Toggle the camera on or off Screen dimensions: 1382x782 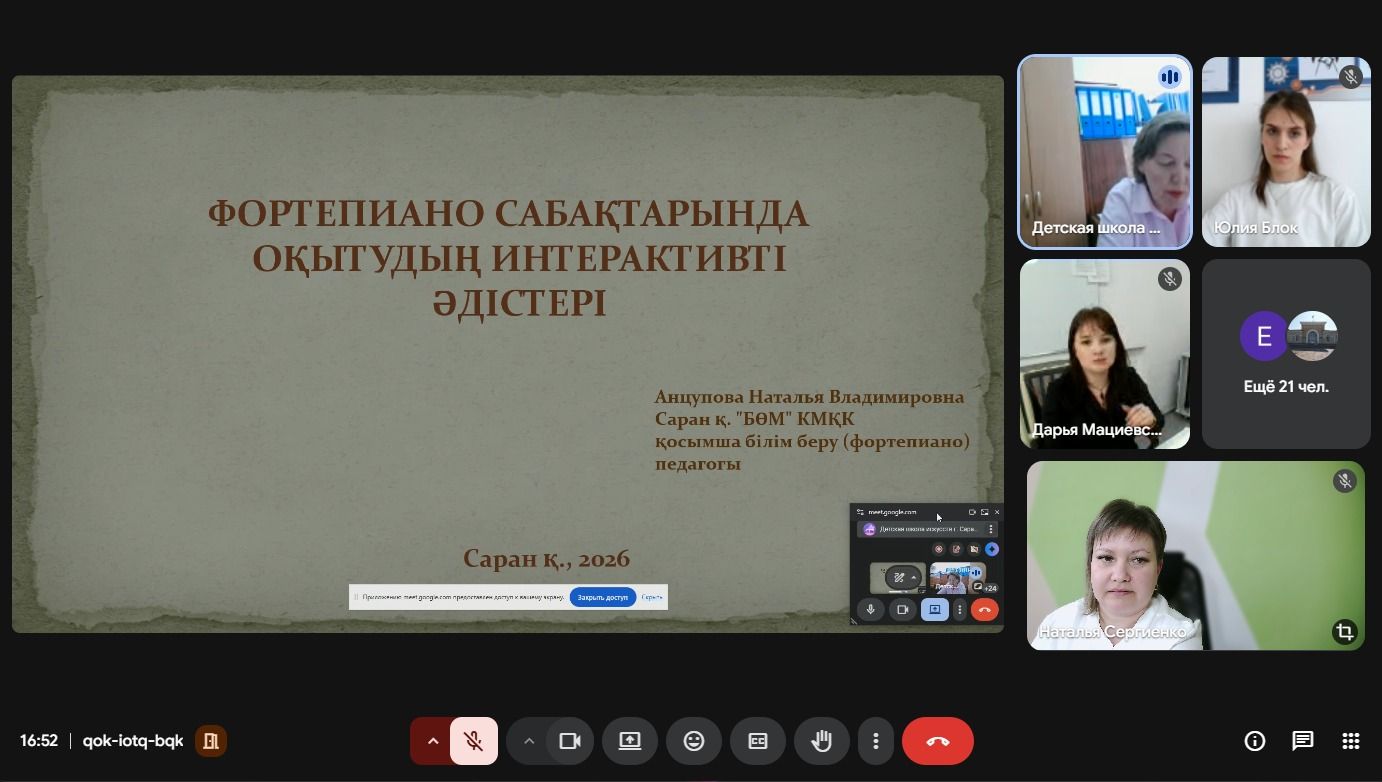pyautogui.click(x=570, y=741)
